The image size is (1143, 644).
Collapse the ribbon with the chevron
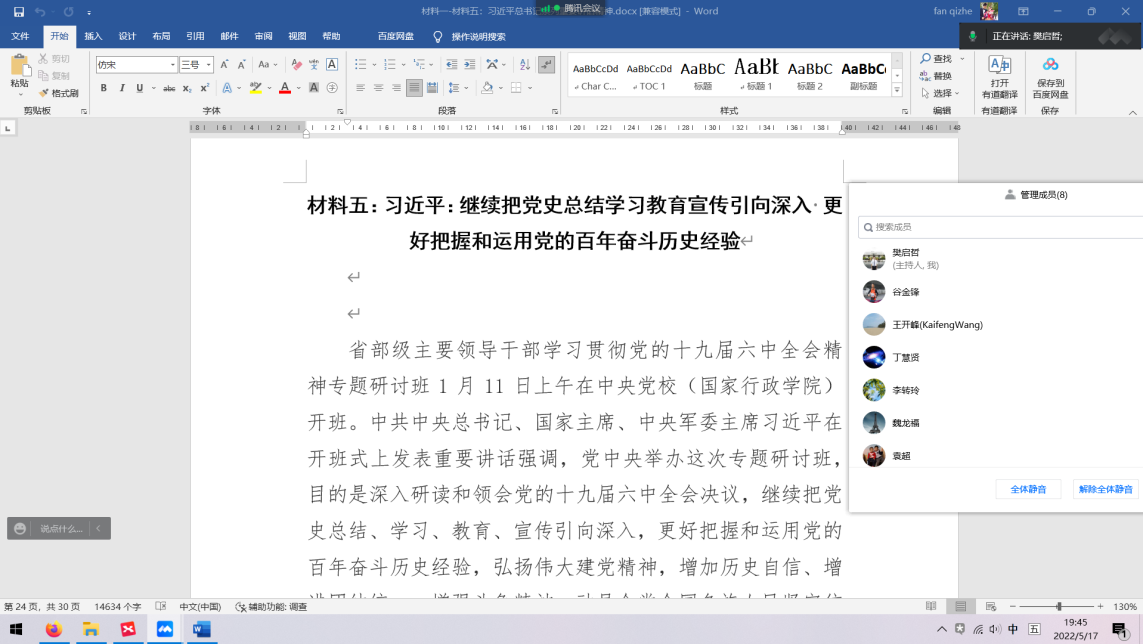coord(1132,112)
